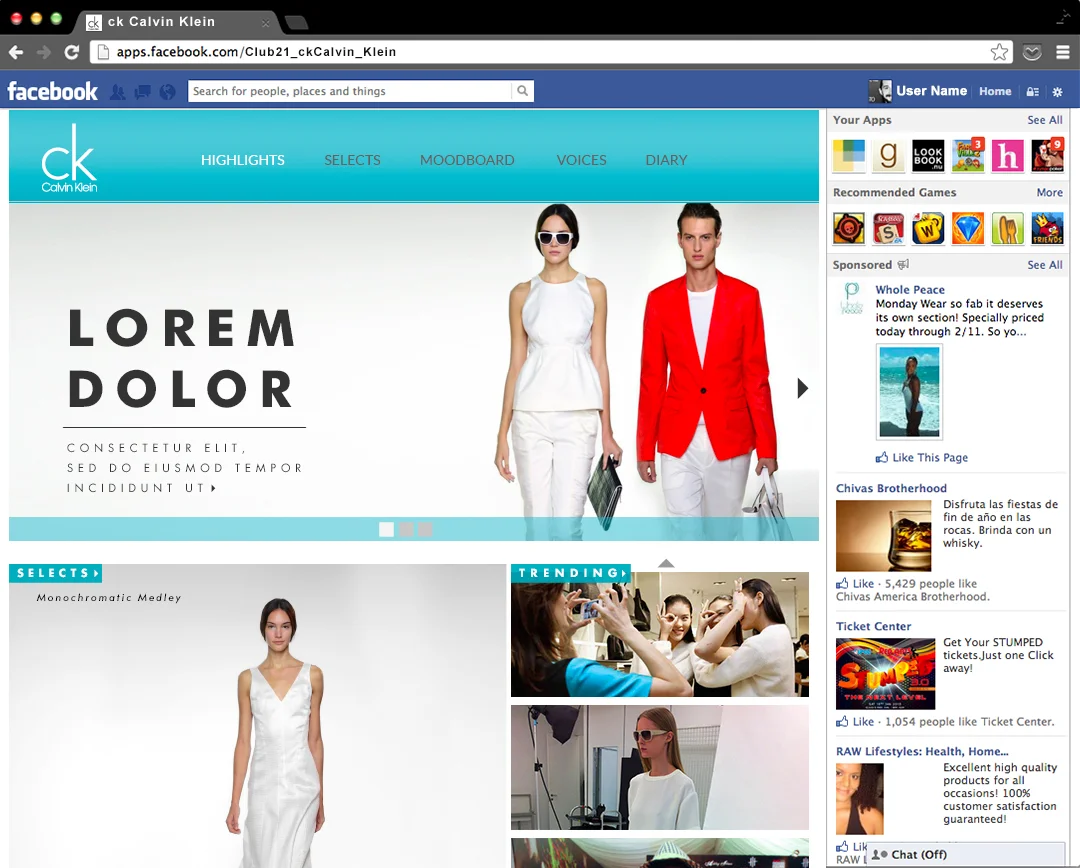Click the Chivas whisky glass image

pos(884,535)
